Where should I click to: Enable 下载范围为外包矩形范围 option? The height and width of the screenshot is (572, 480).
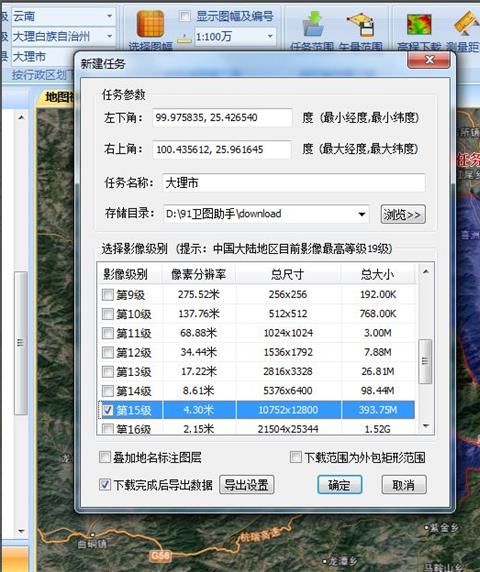(295, 457)
